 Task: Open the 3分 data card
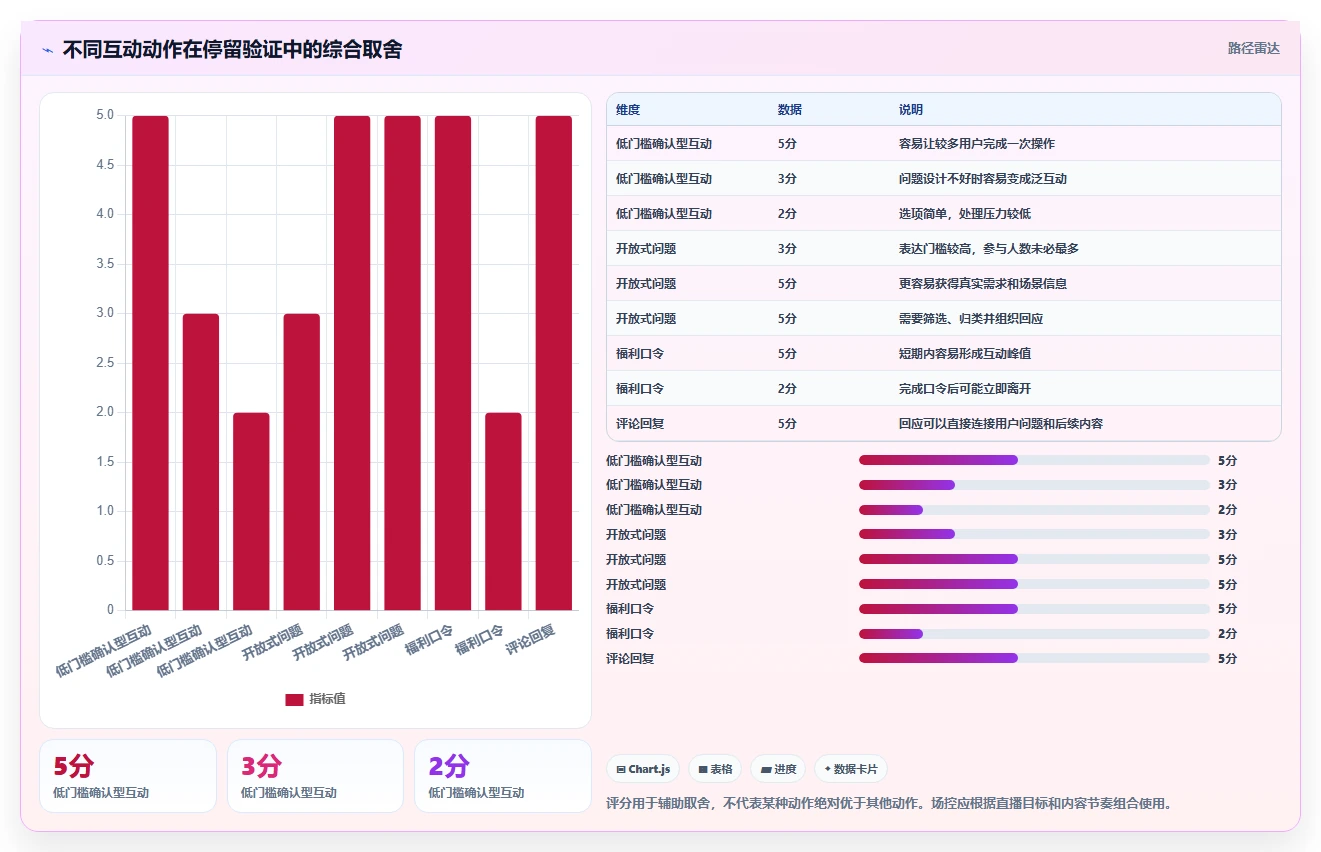(x=315, y=776)
